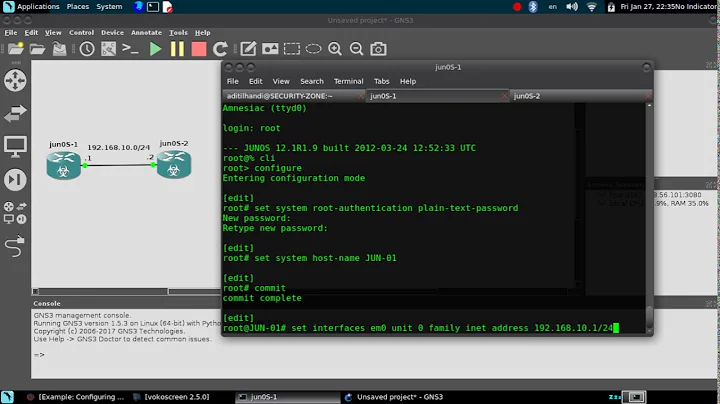
Task: Select the junOS-2 router on the canvas
Action: click(174, 165)
